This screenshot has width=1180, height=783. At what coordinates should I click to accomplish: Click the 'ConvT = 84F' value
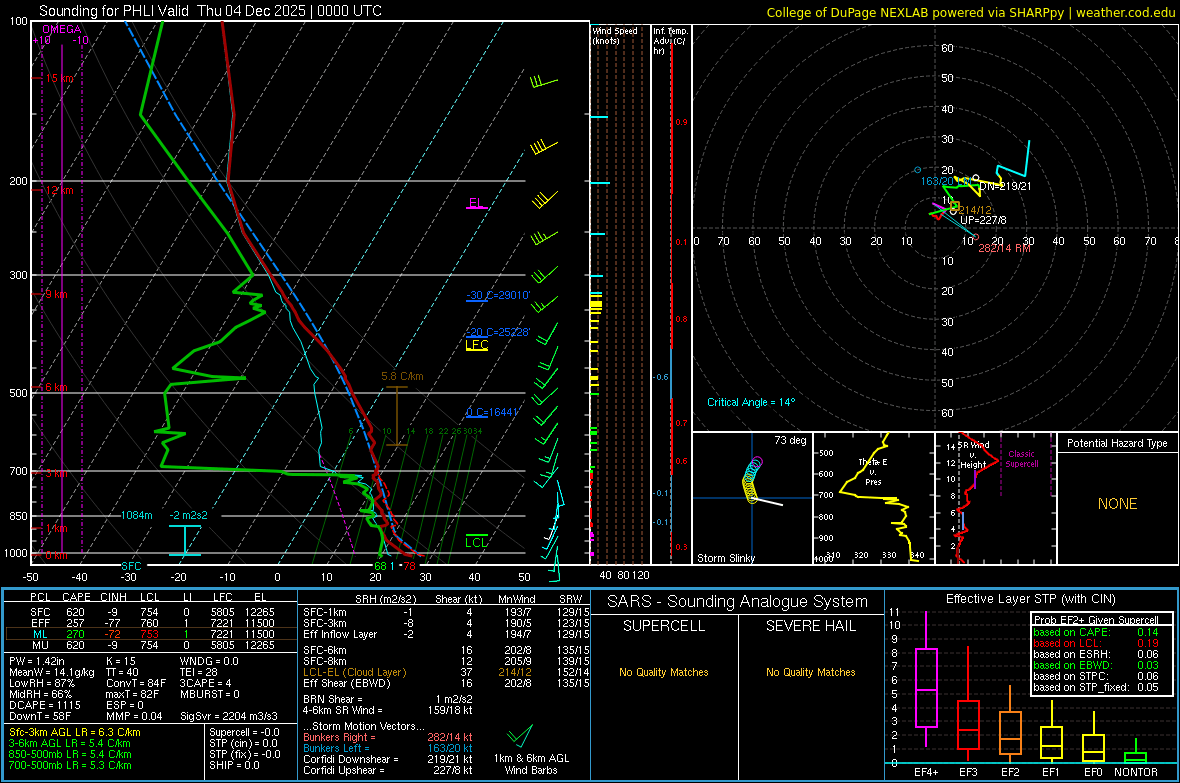(x=136, y=683)
